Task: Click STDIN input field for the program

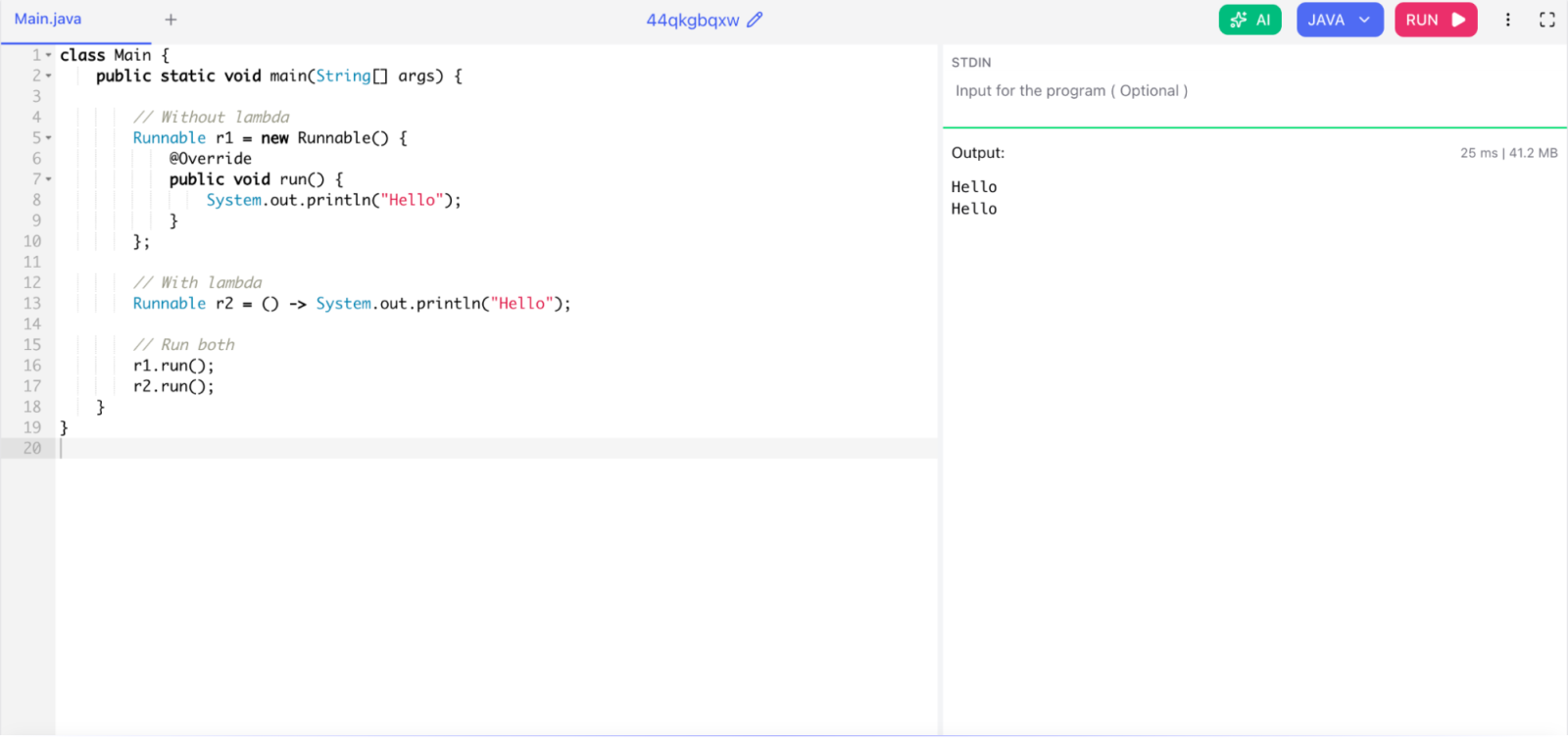Action: 1254,91
